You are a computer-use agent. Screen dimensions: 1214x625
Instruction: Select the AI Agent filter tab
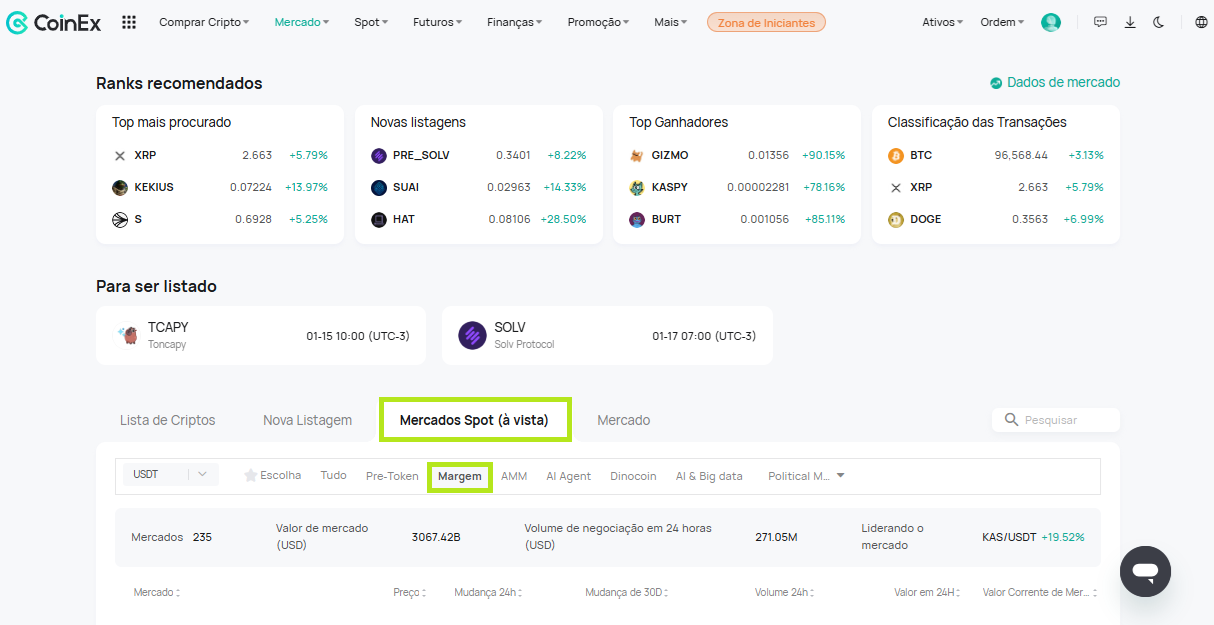(x=569, y=476)
